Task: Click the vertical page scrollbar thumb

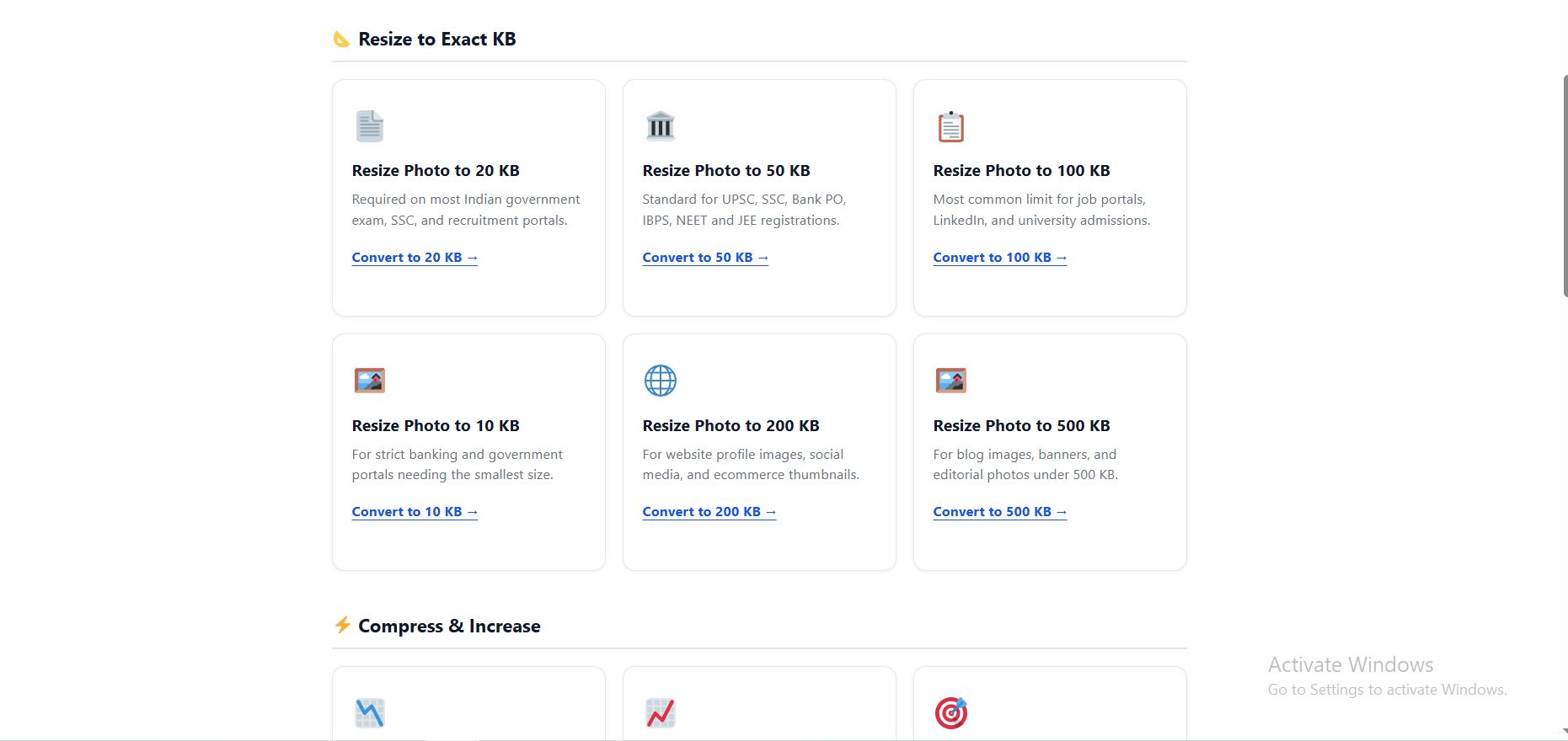Action: [1565, 185]
